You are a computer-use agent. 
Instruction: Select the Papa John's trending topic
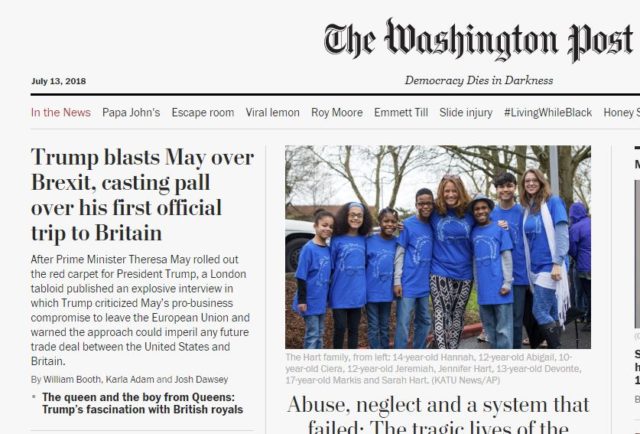pyautogui.click(x=131, y=112)
